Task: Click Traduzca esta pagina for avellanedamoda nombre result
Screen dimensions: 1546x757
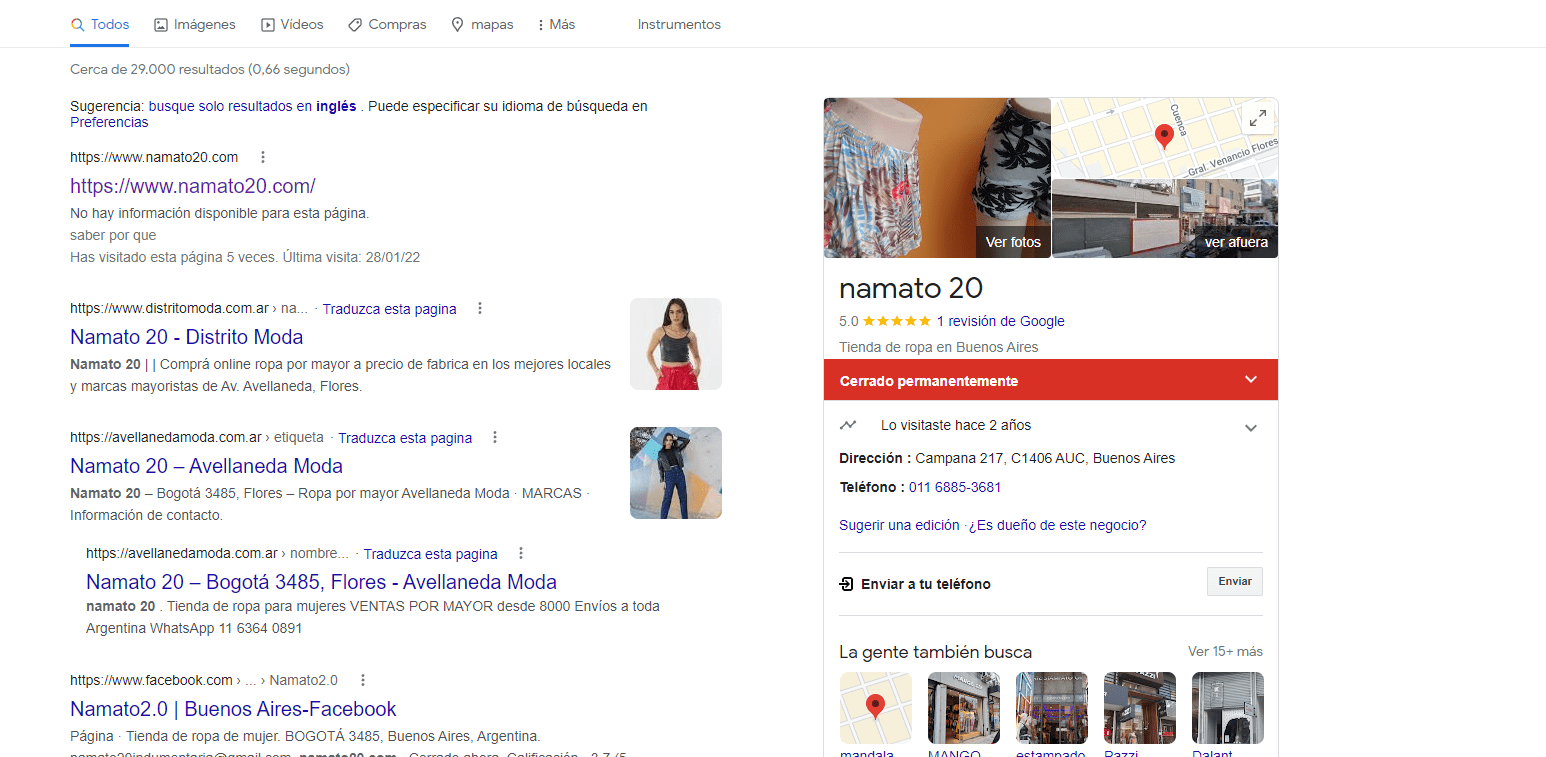Action: coord(431,554)
